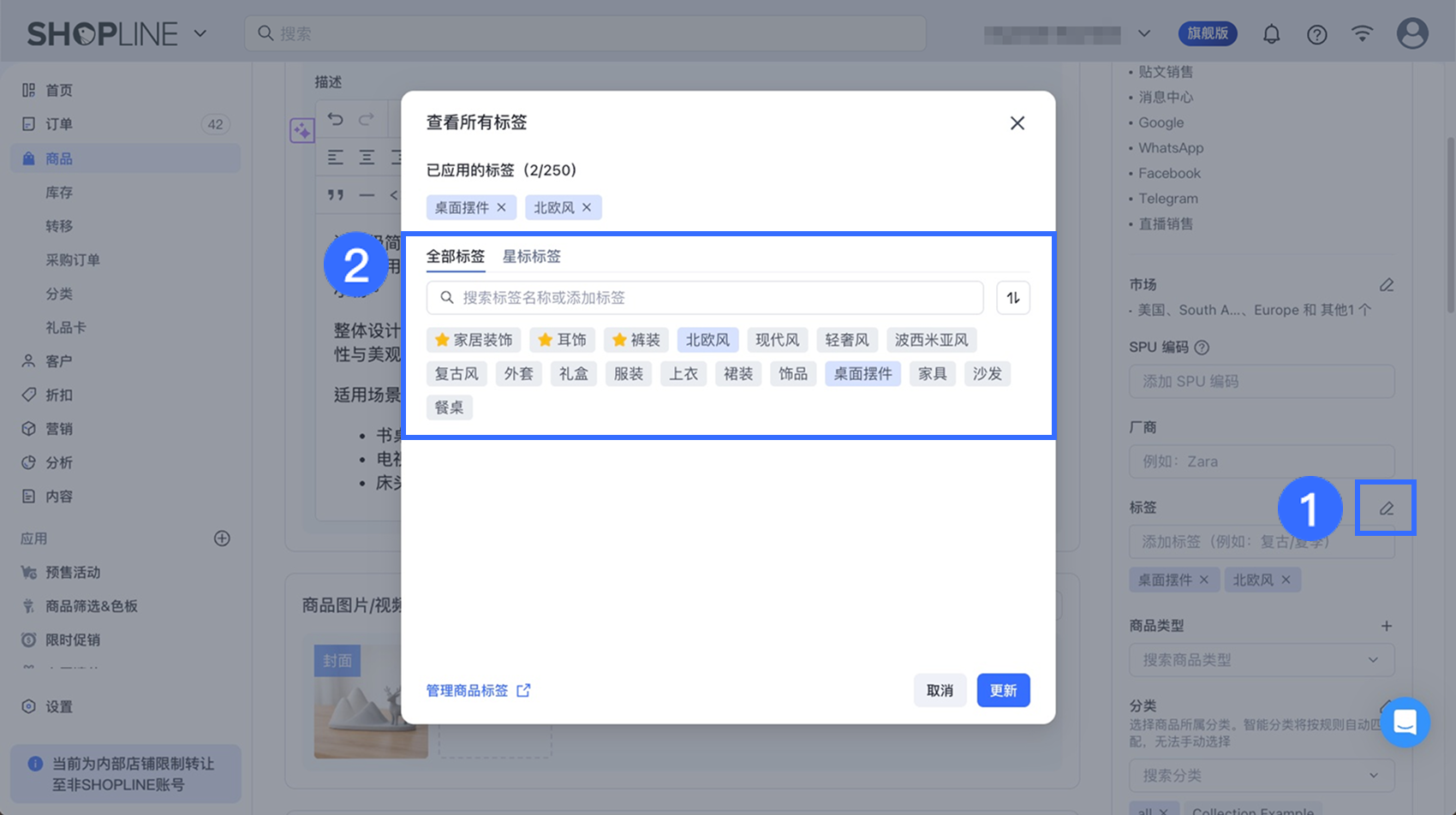1456x815 pixels.
Task: Expand the SHOPLINE store switcher chevron
Action: (x=200, y=34)
